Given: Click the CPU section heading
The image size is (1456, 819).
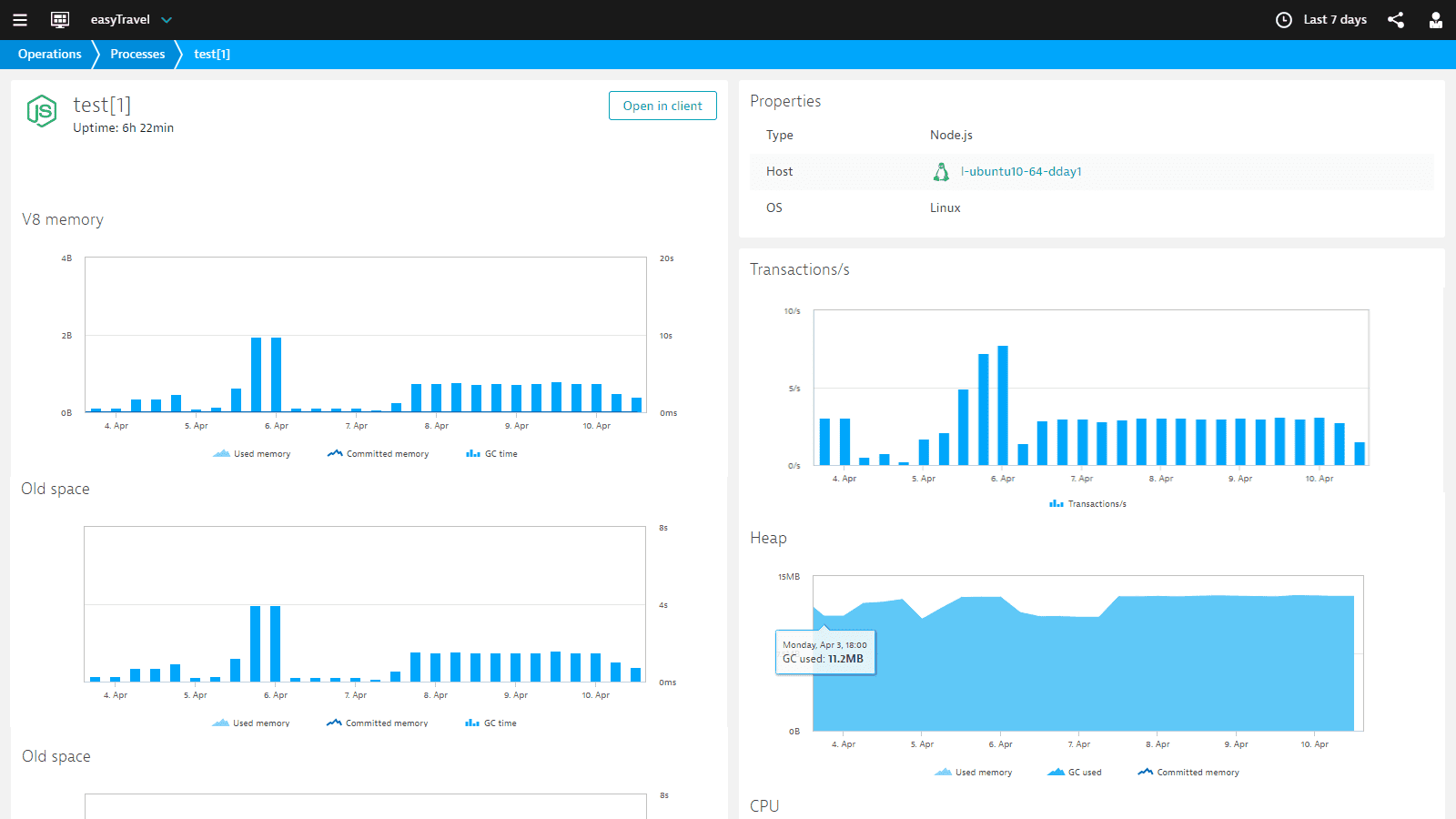Looking at the screenshot, I should coord(764,805).
